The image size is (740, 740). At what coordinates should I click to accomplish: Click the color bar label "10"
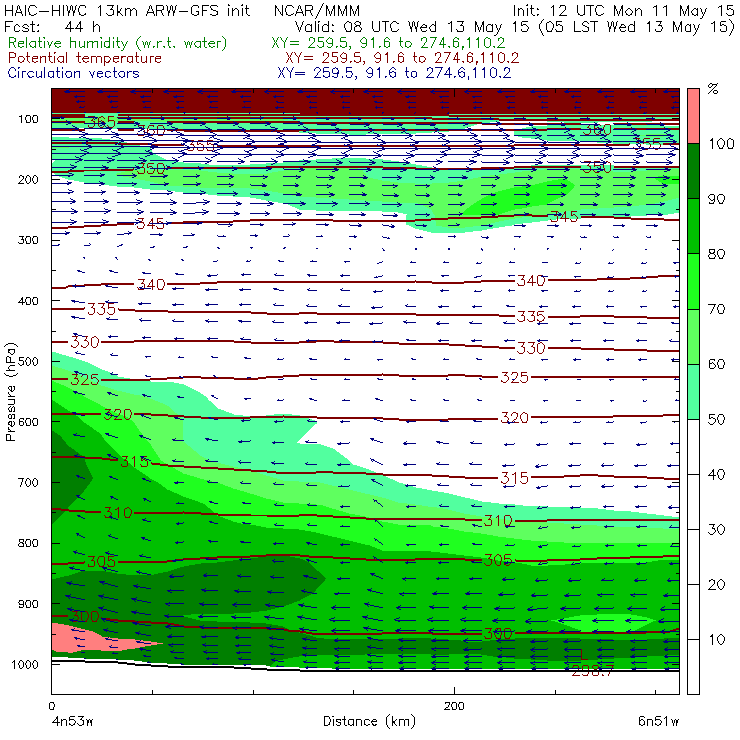click(716, 639)
